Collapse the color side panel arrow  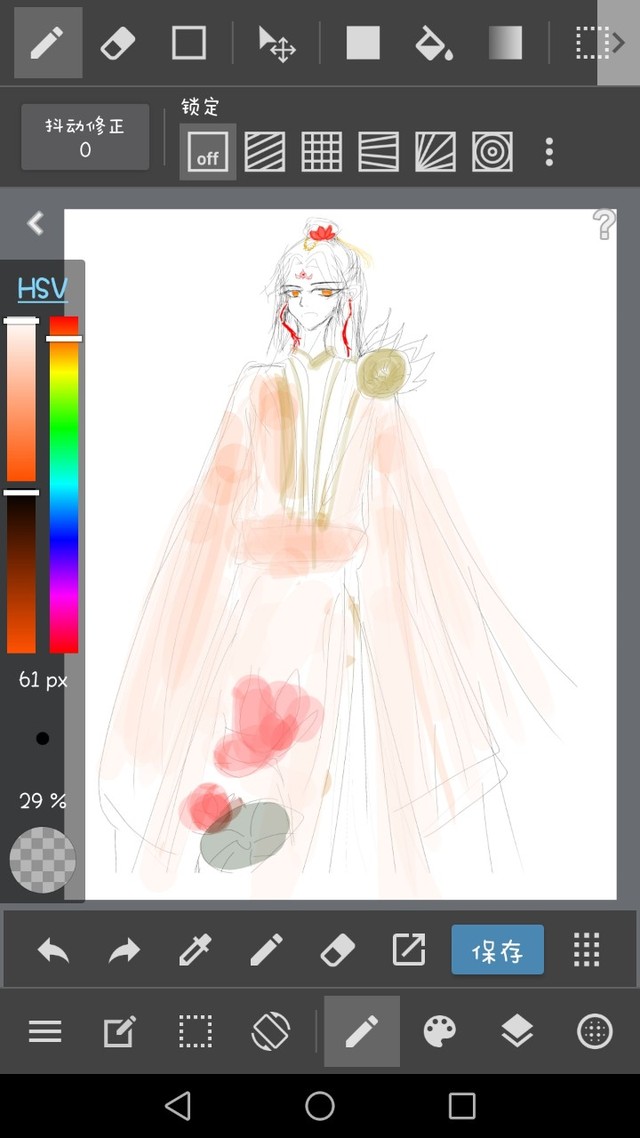(x=36, y=223)
